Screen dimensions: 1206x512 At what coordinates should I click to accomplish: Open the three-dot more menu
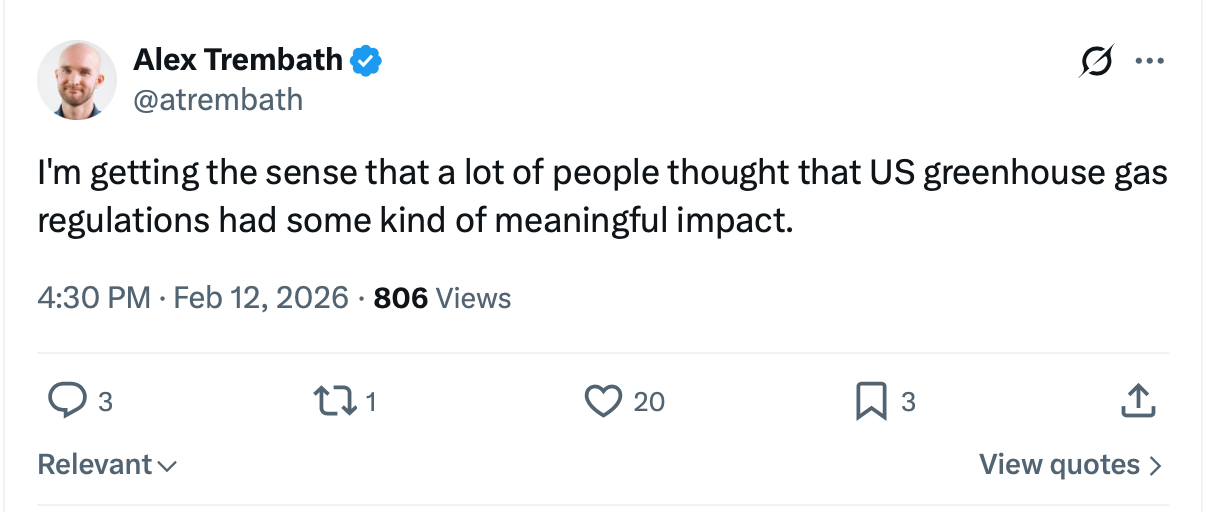pyautogui.click(x=1149, y=62)
